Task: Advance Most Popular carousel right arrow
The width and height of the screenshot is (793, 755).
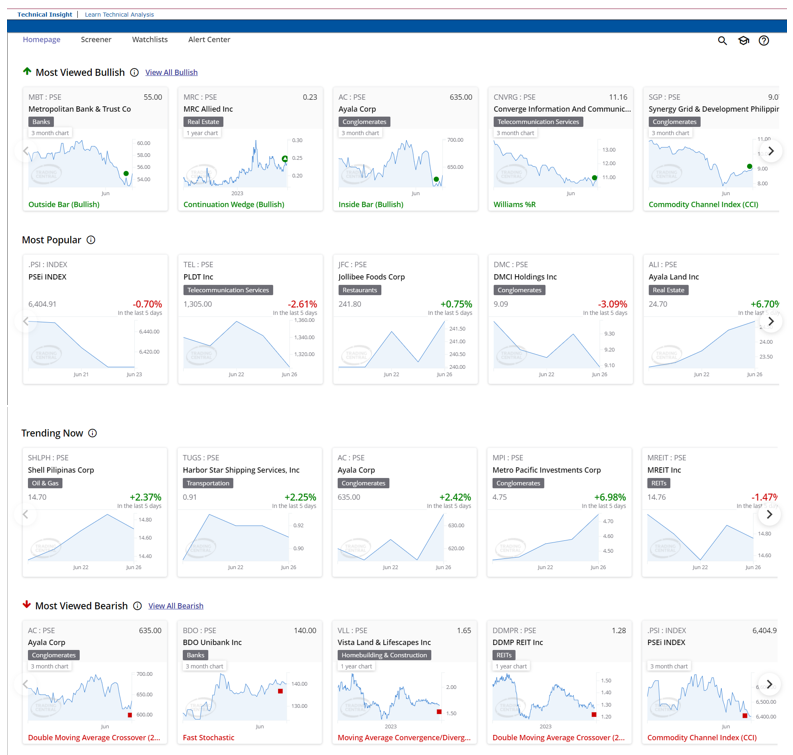Action: 771,321
